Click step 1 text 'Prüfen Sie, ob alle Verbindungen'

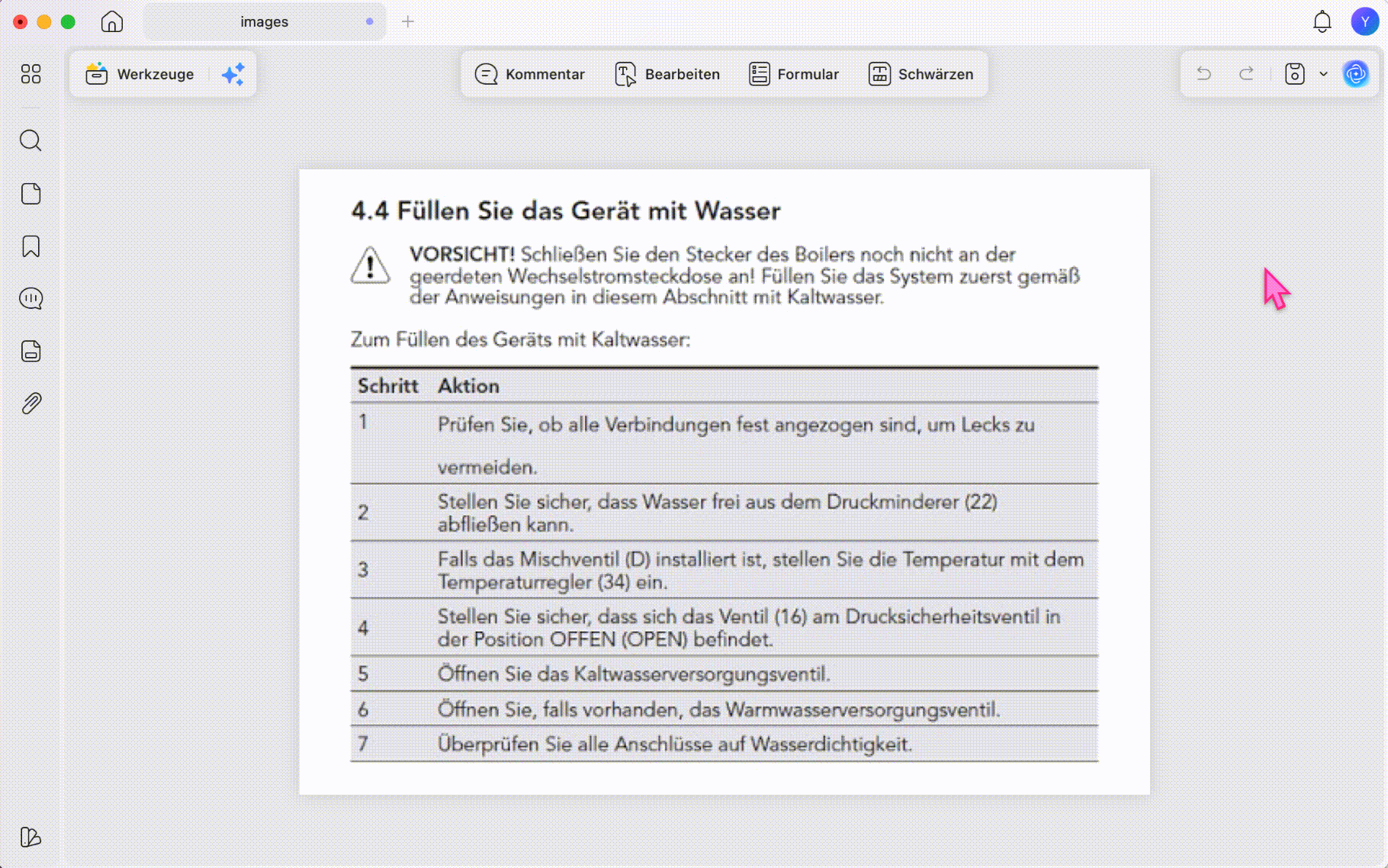coord(736,445)
